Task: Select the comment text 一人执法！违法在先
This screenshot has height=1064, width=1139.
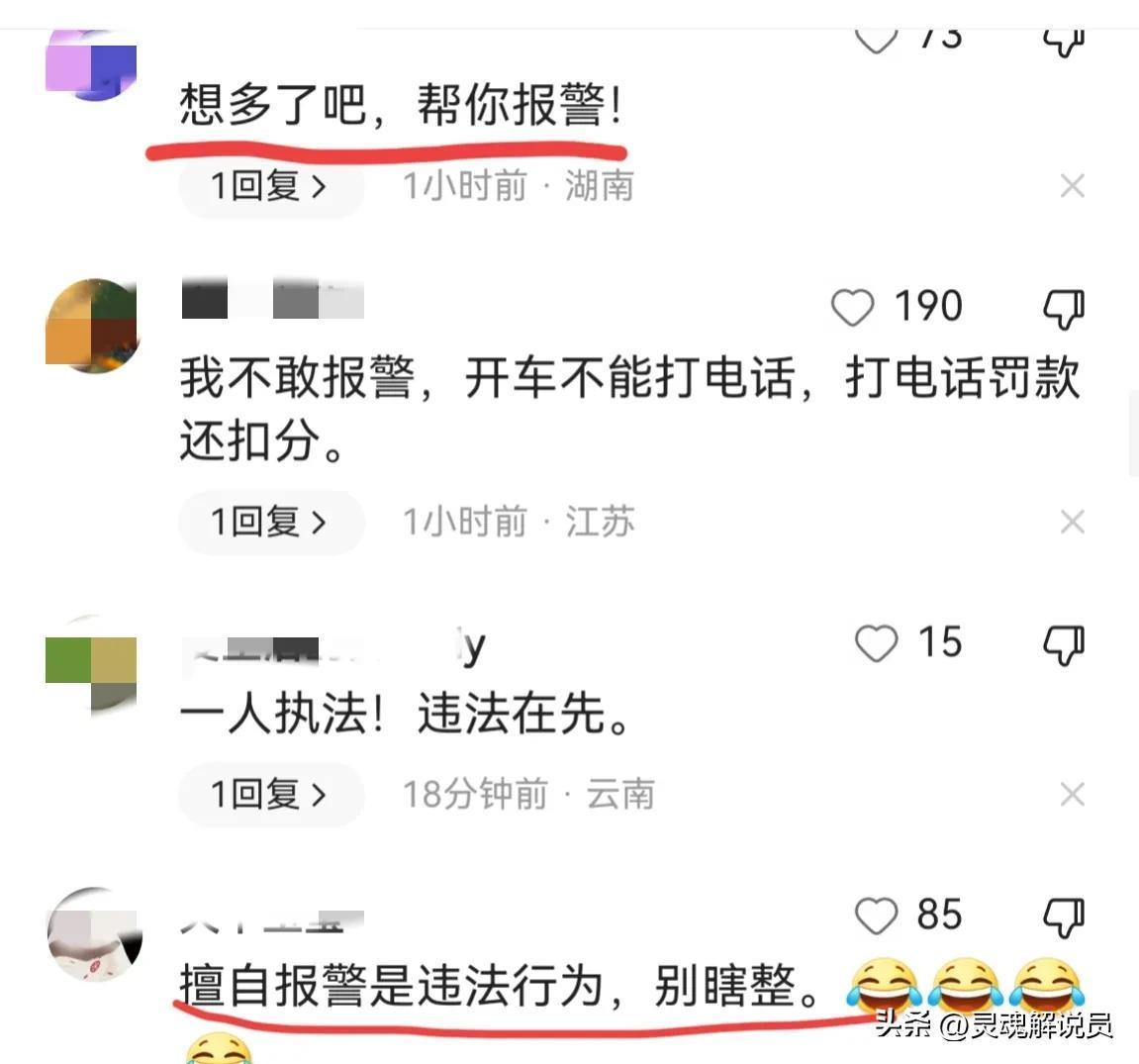Action: click(x=406, y=713)
